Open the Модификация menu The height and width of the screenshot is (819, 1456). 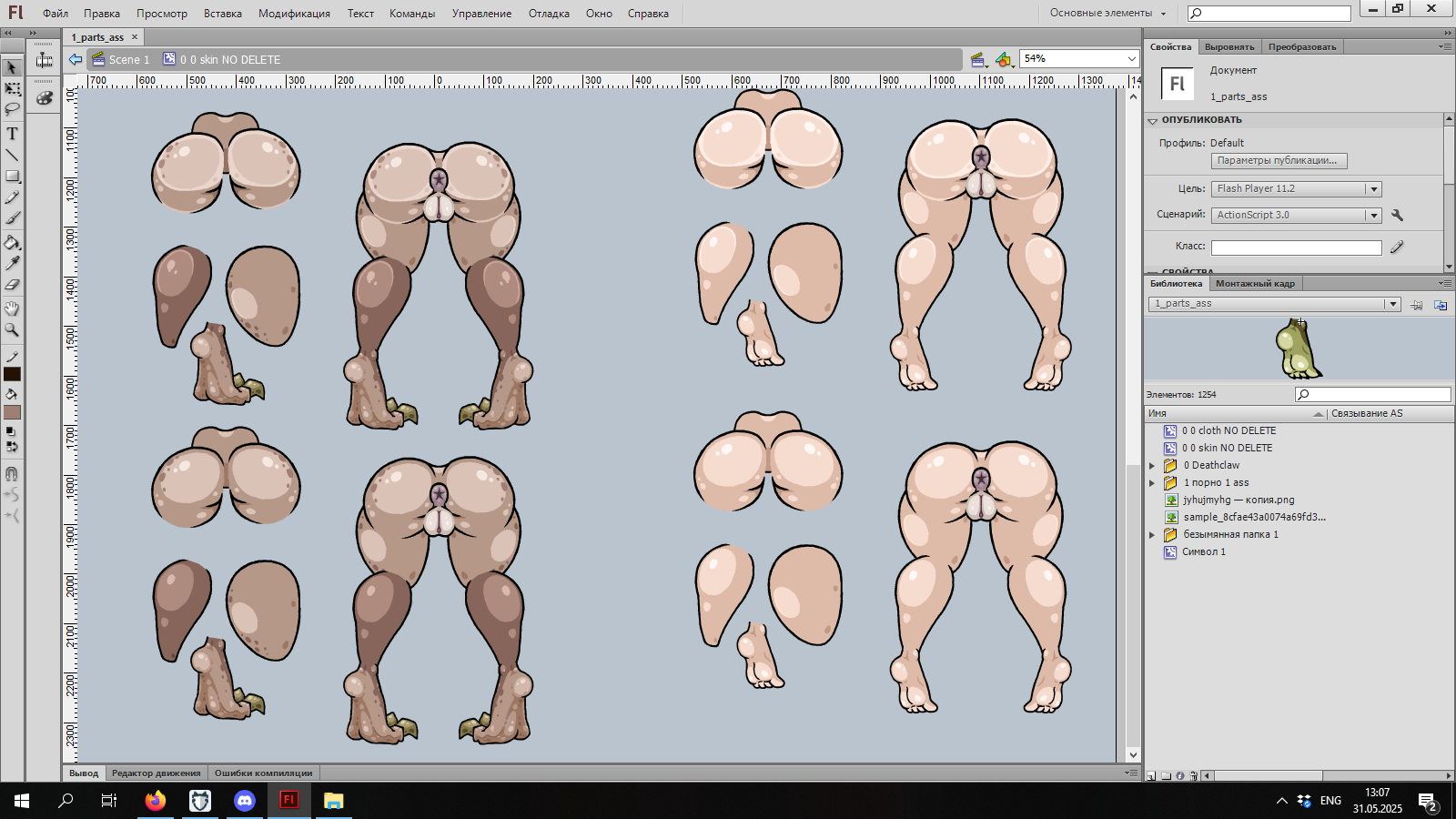pyautogui.click(x=294, y=14)
